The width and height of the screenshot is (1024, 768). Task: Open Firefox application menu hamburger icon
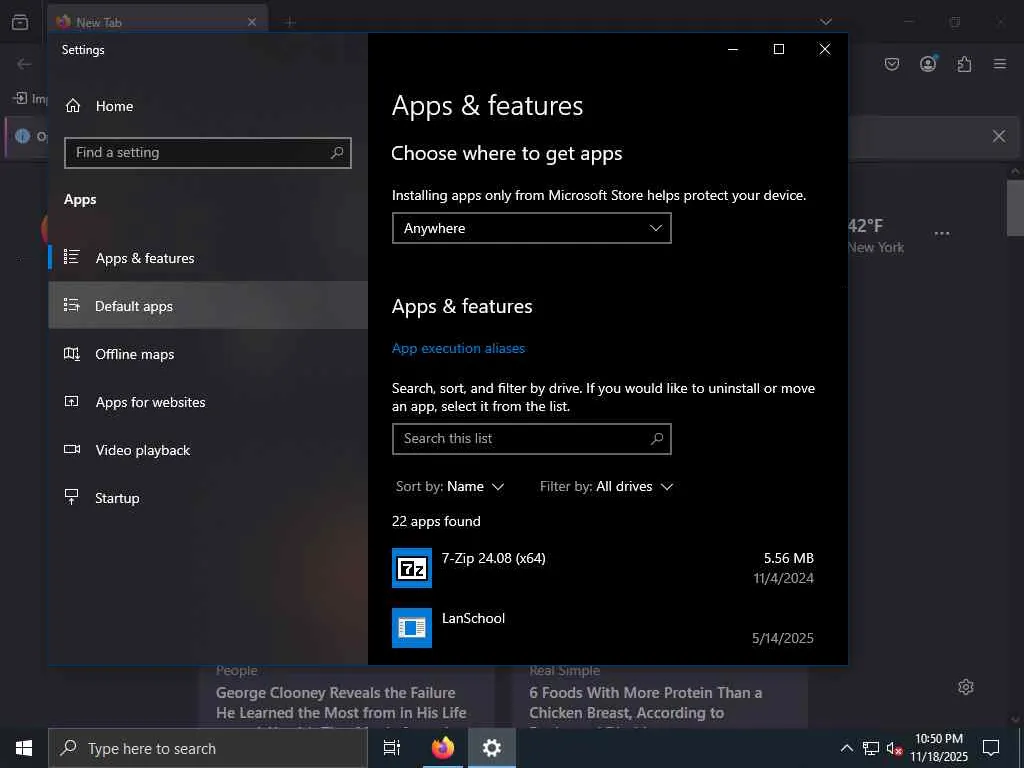pyautogui.click(x=1000, y=64)
